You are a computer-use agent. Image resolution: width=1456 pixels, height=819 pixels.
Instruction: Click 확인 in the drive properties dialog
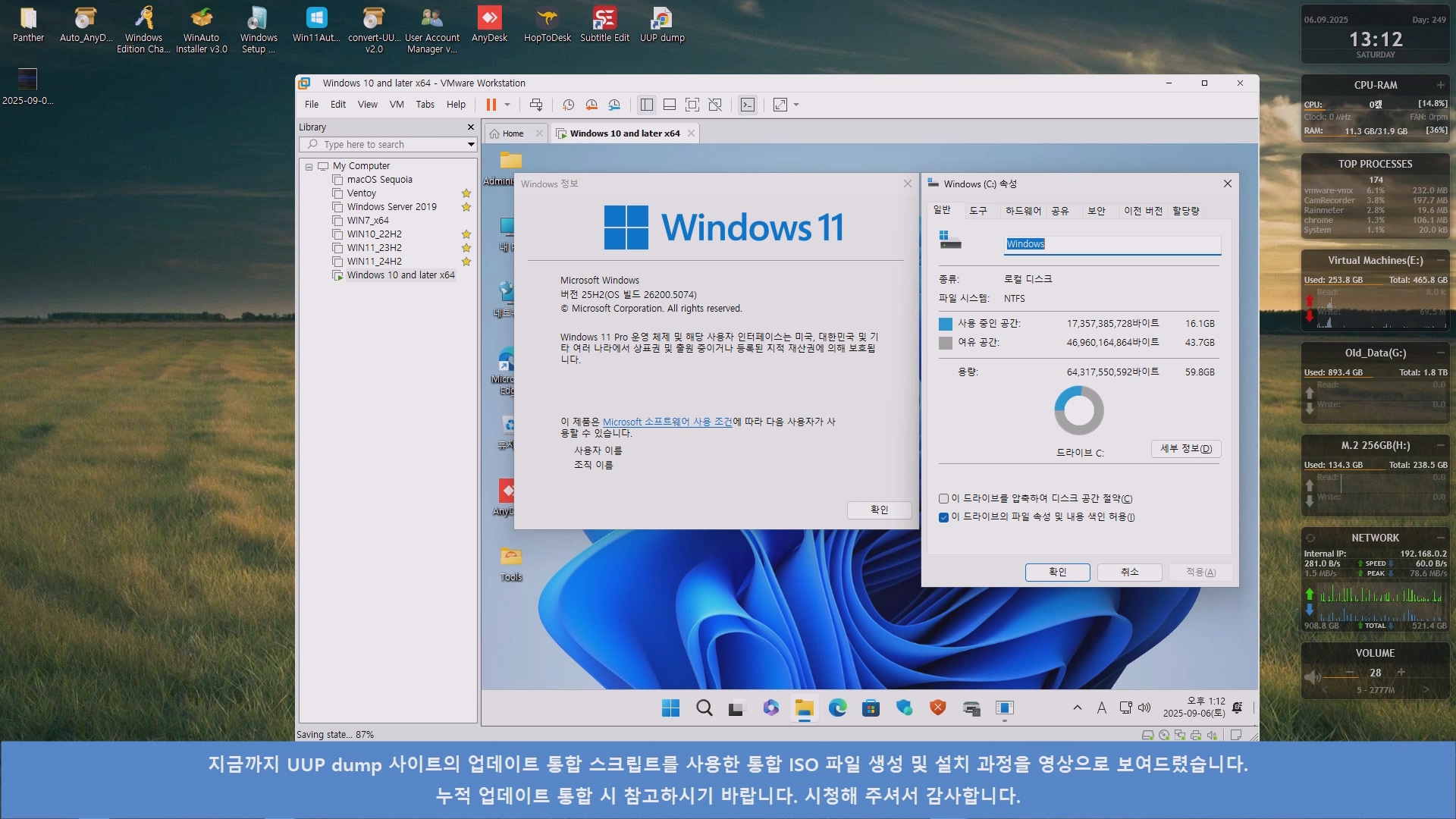click(1057, 573)
